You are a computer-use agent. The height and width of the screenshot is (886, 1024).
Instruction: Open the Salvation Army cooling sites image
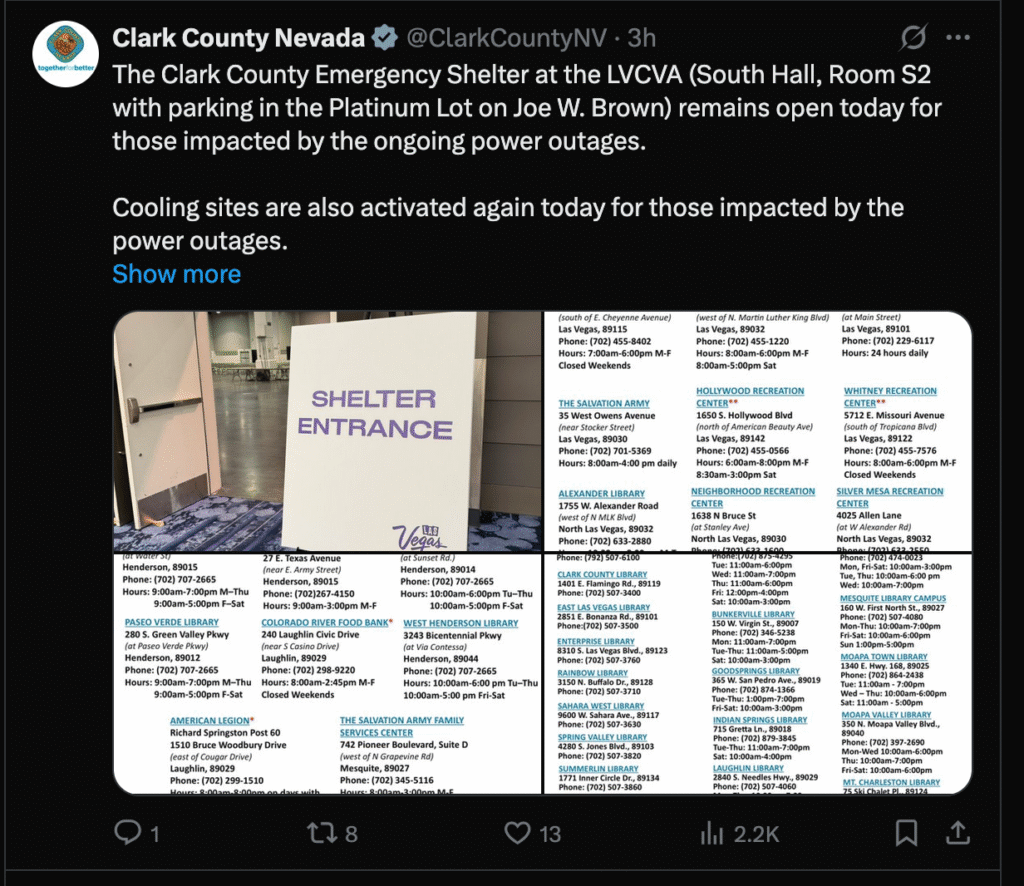[758, 431]
